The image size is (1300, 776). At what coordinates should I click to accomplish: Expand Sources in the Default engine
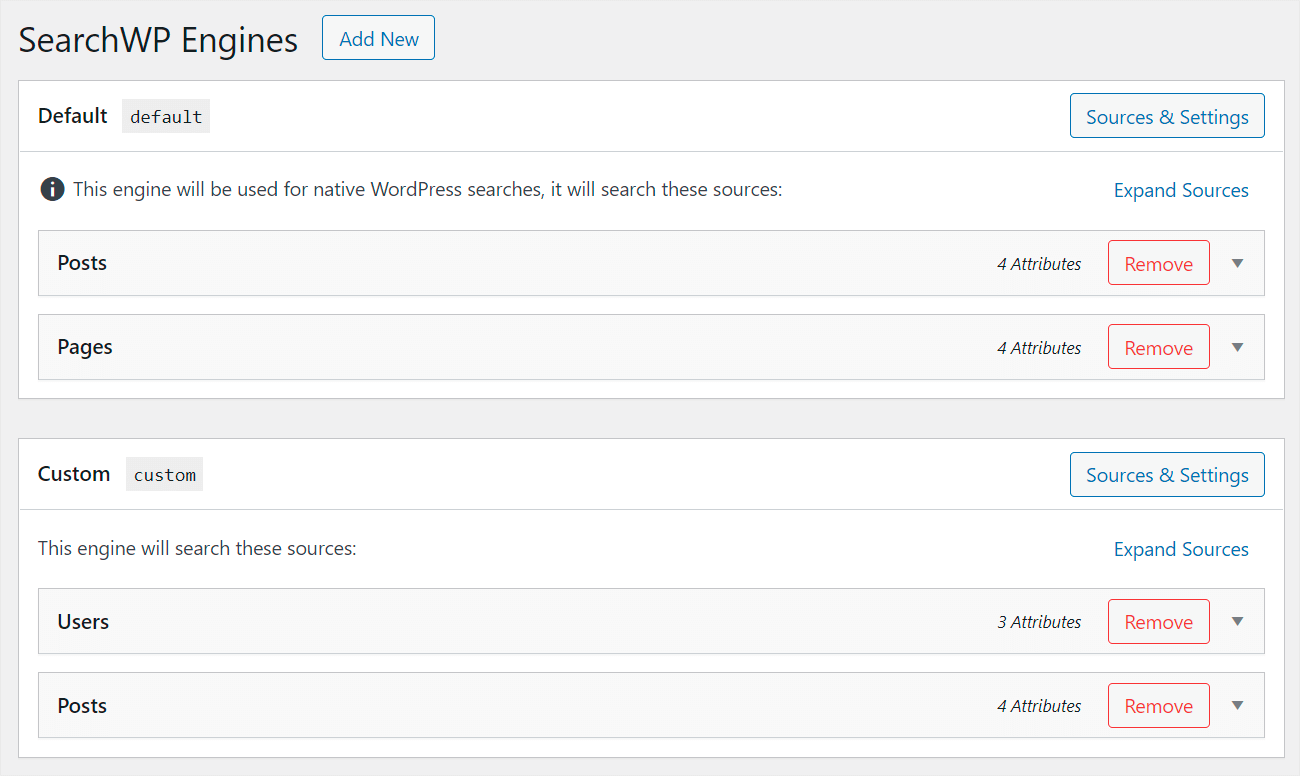[x=1181, y=190]
